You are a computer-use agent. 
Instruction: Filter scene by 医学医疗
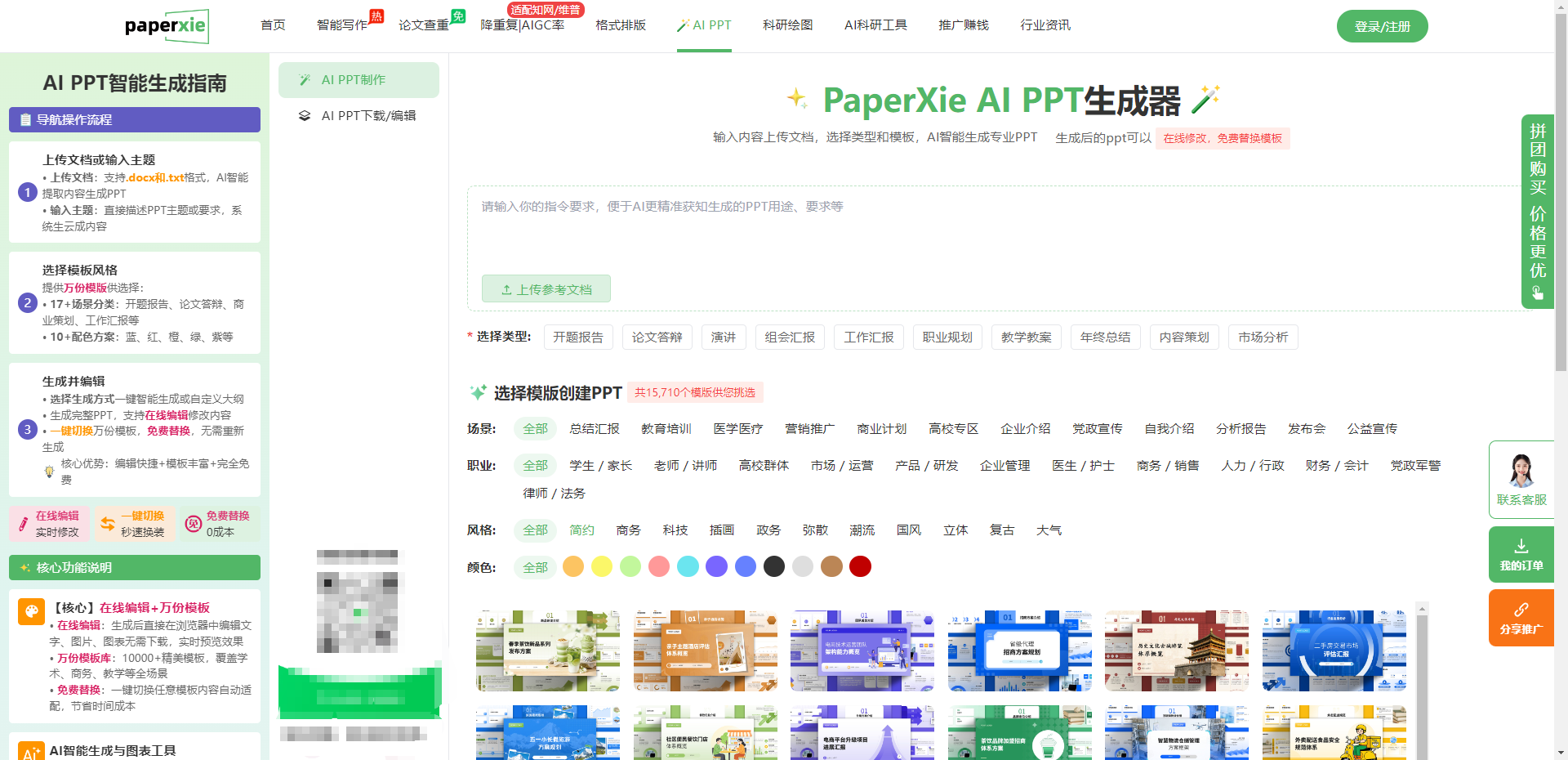coord(738,429)
